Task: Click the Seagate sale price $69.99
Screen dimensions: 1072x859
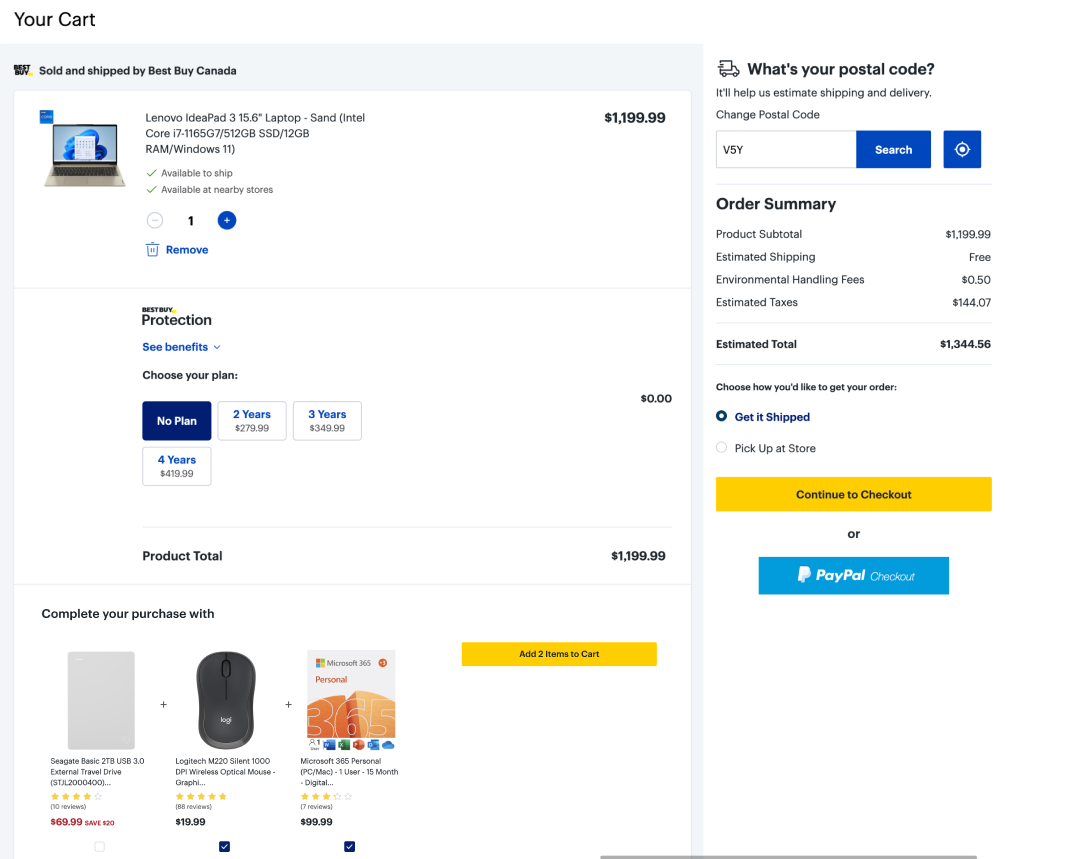Action: click(66, 822)
